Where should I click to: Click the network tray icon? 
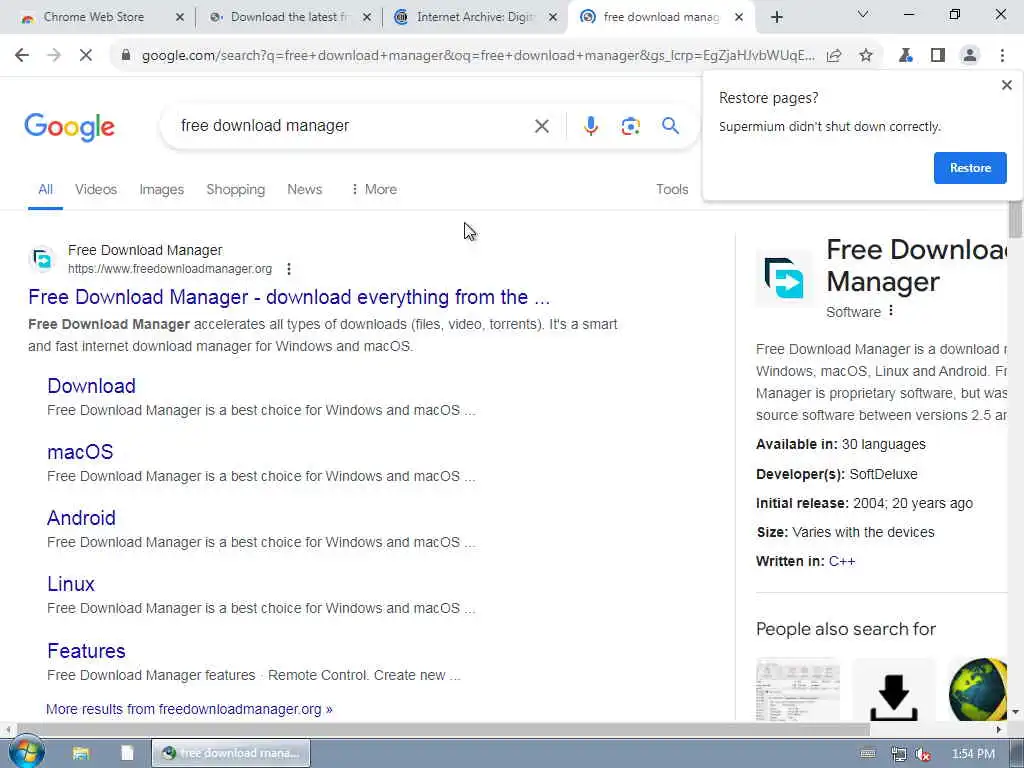(899, 754)
